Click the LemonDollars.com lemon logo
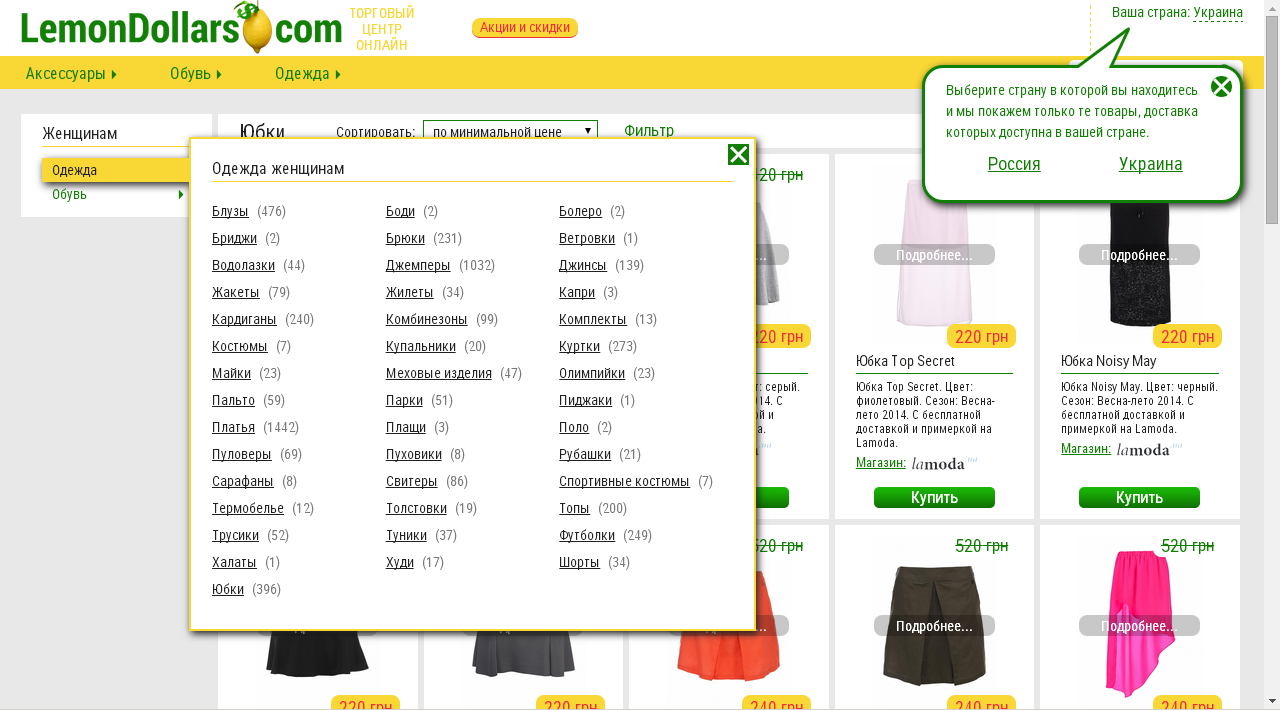The height and width of the screenshot is (710, 1280). point(181,28)
